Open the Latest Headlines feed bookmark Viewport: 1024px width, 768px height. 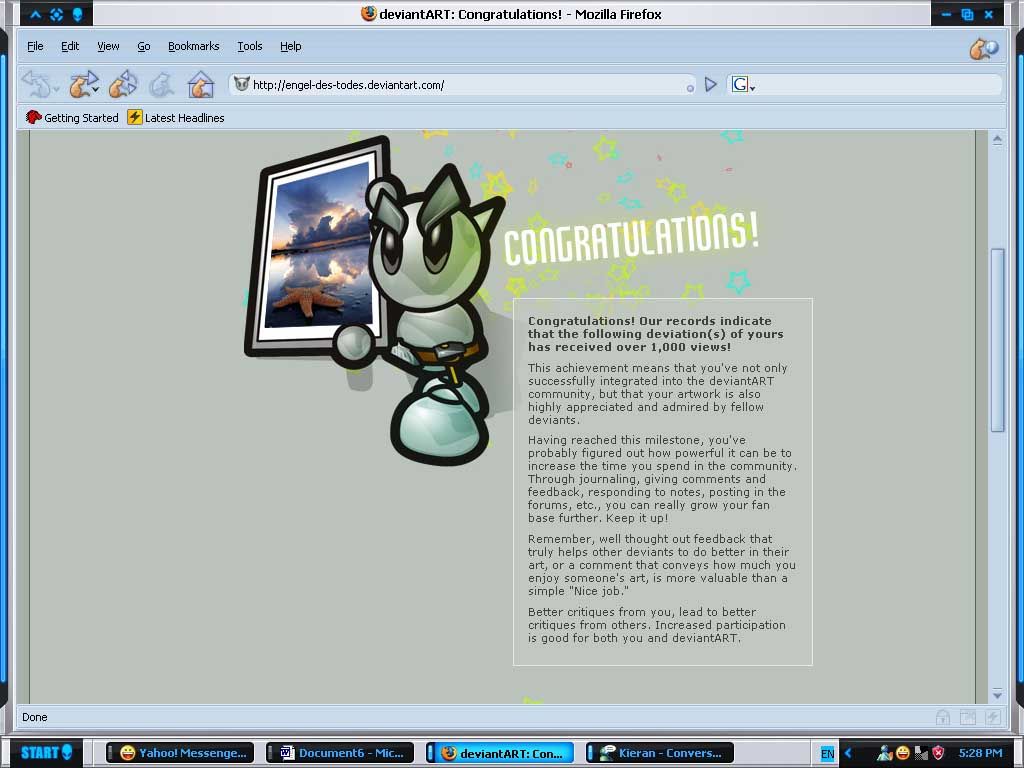point(176,118)
